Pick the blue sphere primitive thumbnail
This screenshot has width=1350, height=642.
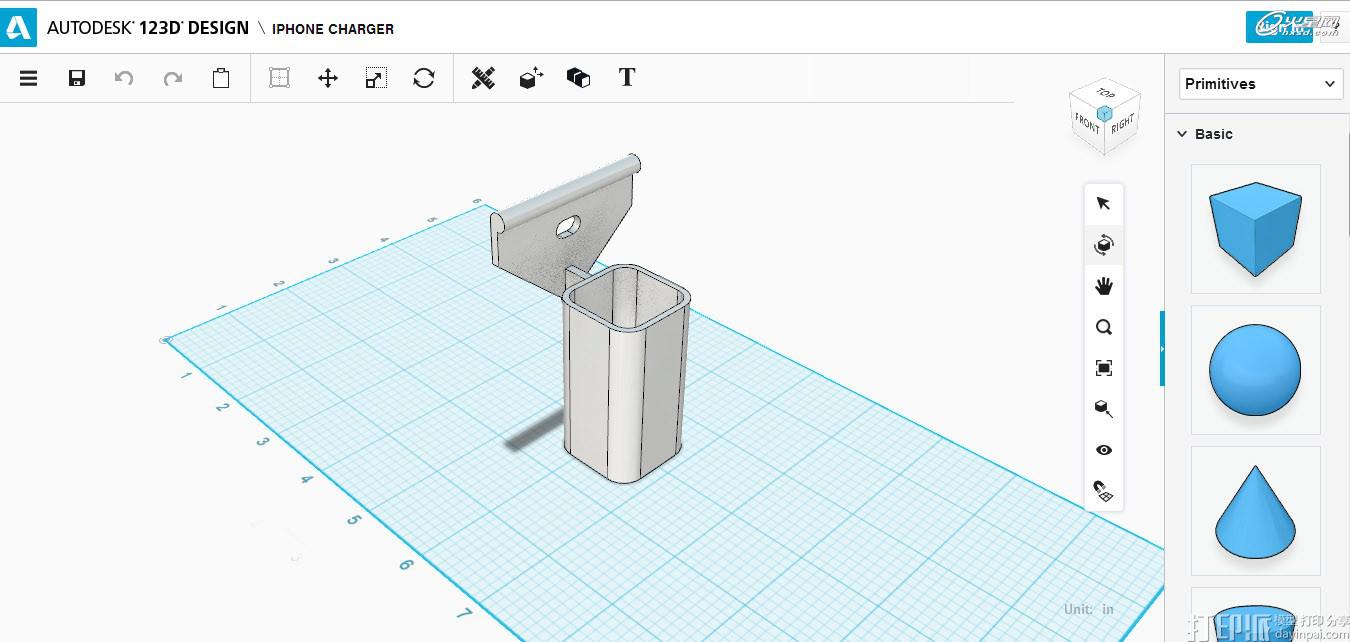pyautogui.click(x=1256, y=370)
